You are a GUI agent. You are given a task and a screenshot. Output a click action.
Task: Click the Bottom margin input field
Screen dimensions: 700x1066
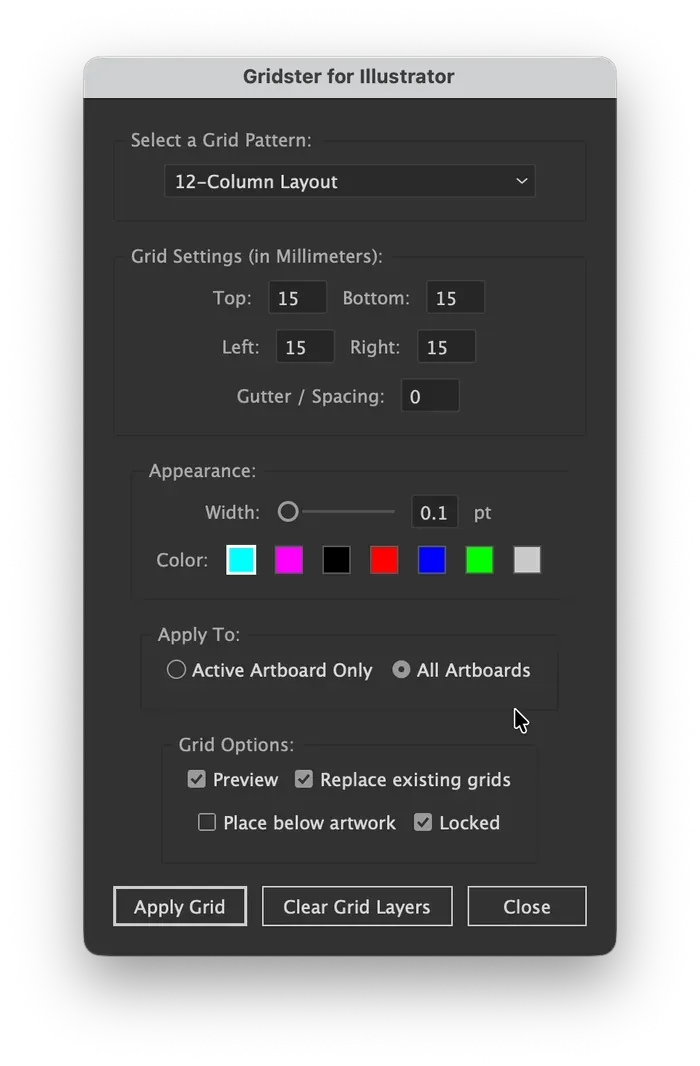point(455,298)
